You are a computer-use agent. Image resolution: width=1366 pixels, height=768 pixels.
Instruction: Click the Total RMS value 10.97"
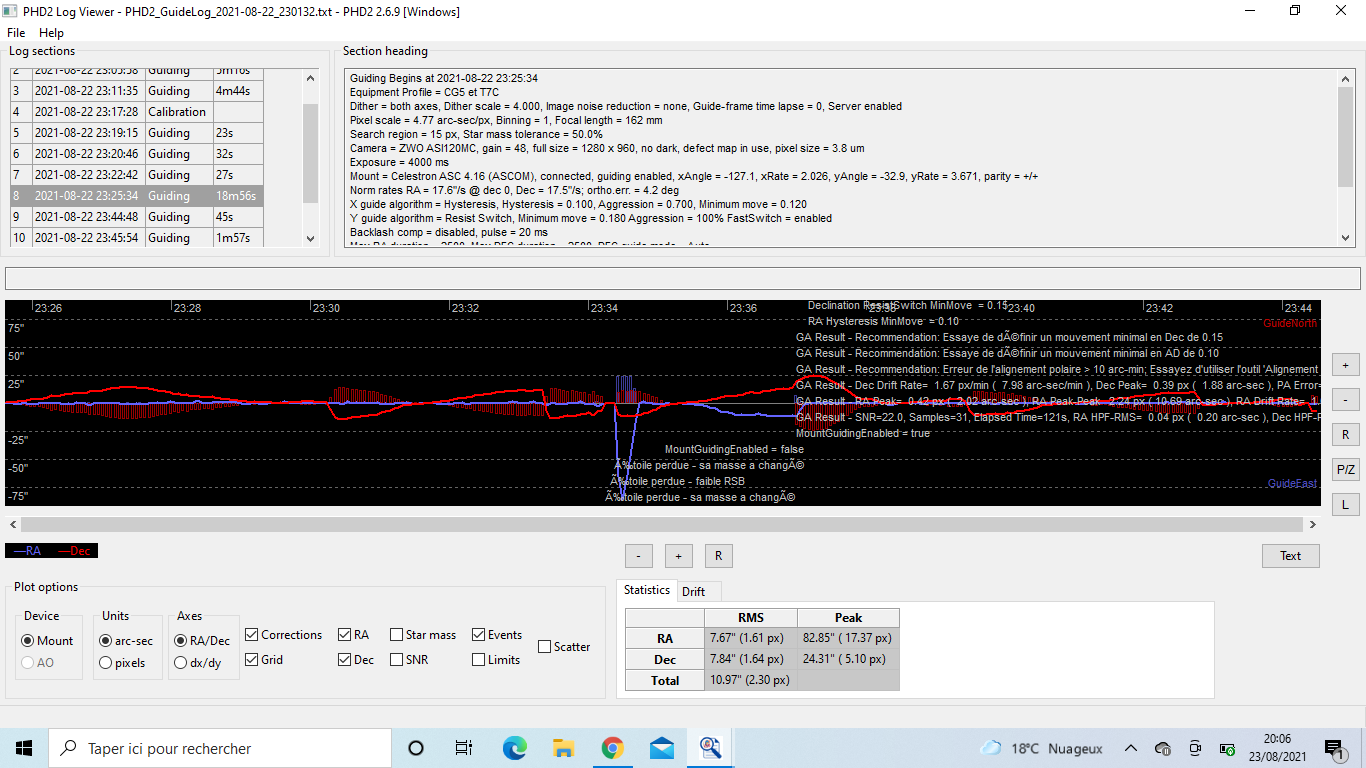(750, 681)
